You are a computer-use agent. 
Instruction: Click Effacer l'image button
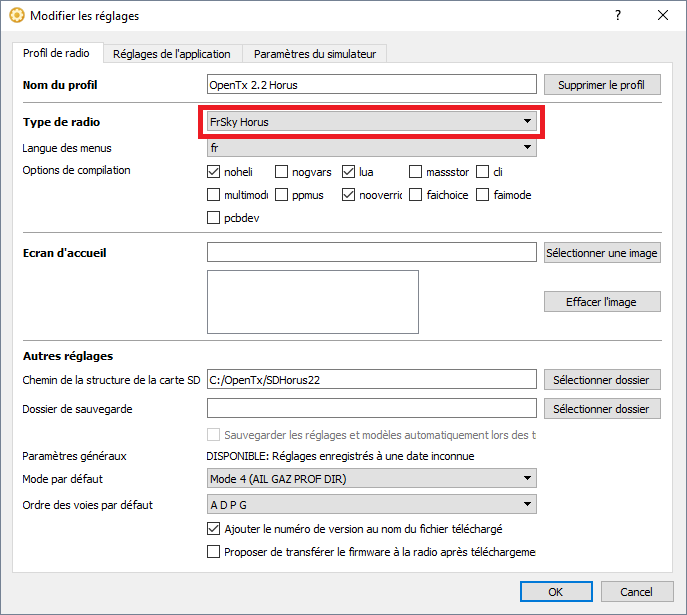602,302
